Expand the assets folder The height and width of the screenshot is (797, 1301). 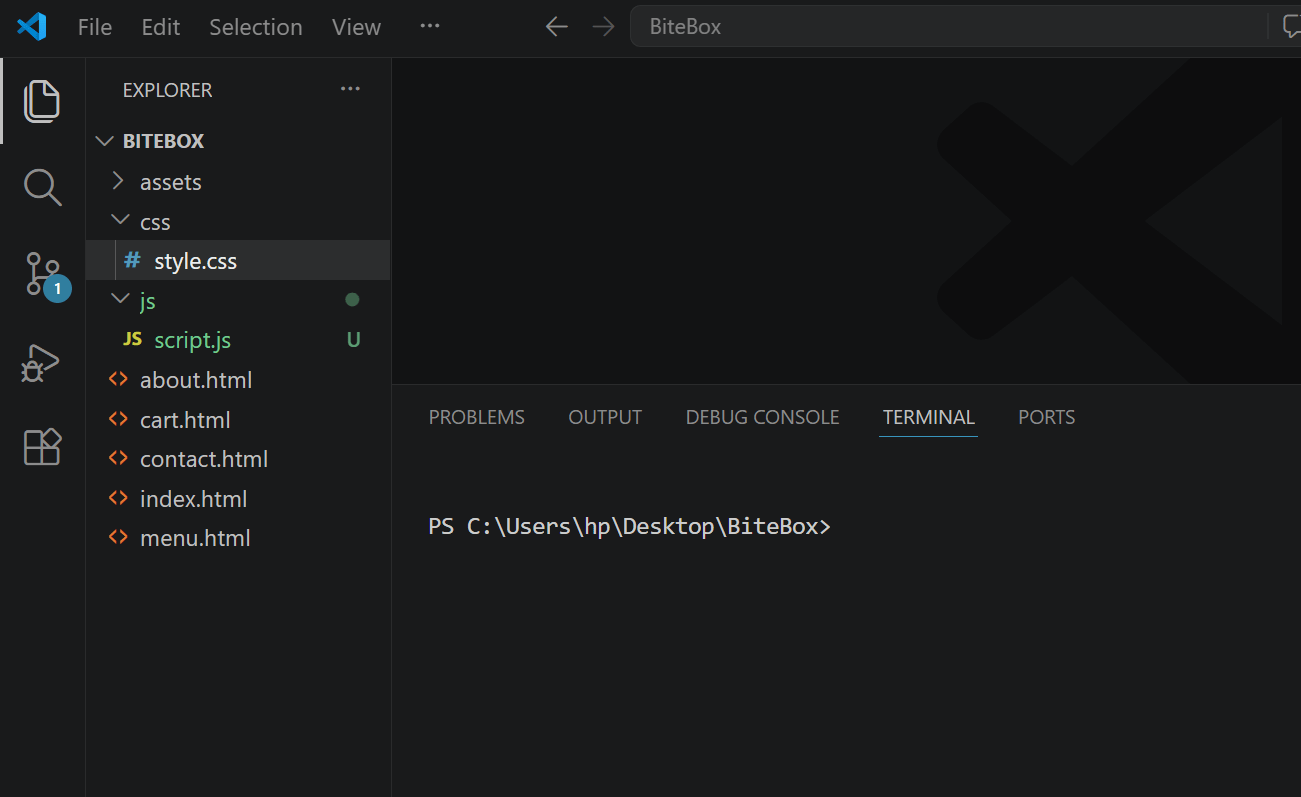[x=118, y=182]
